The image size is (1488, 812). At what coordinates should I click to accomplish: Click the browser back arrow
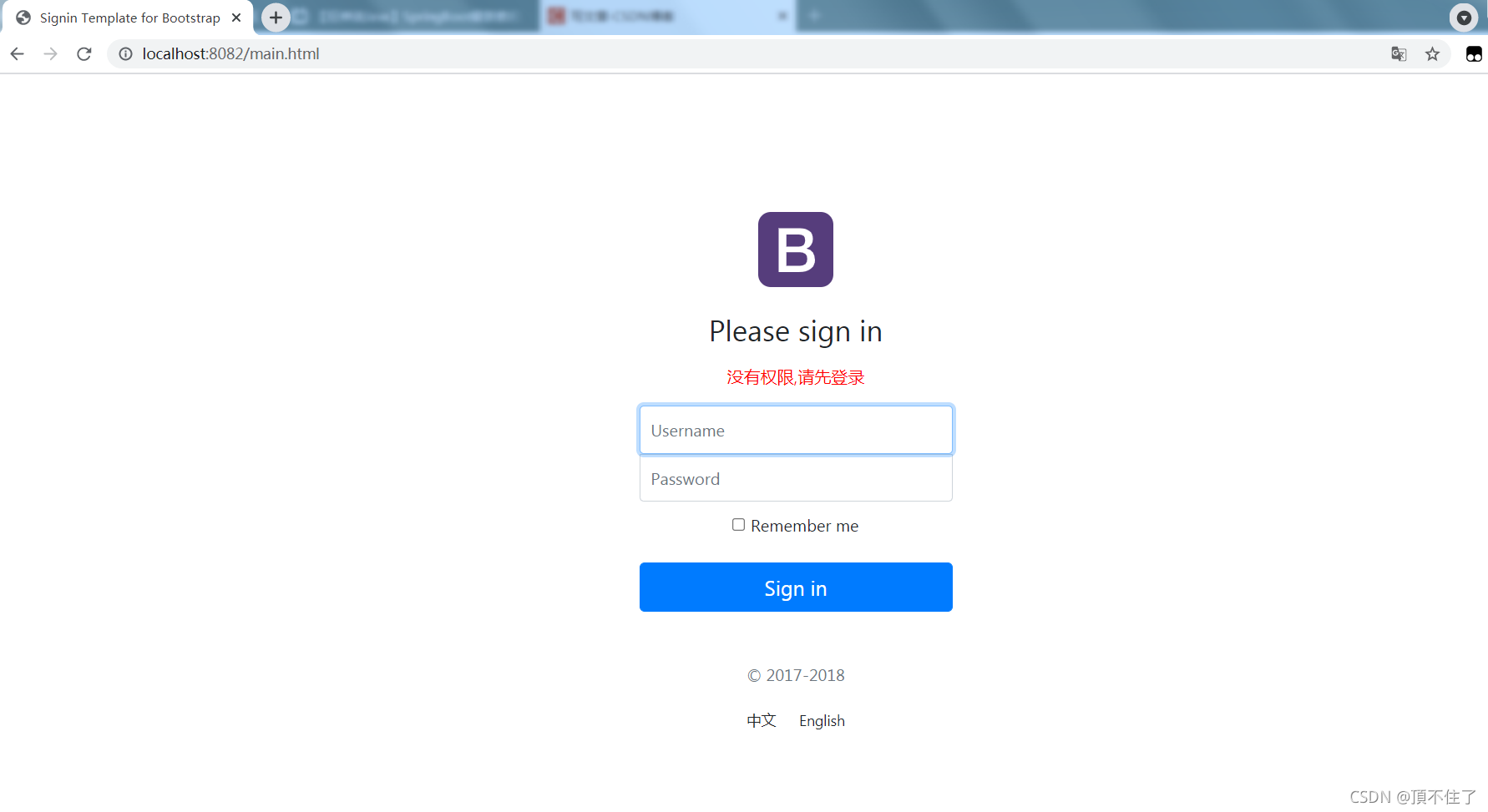(18, 54)
